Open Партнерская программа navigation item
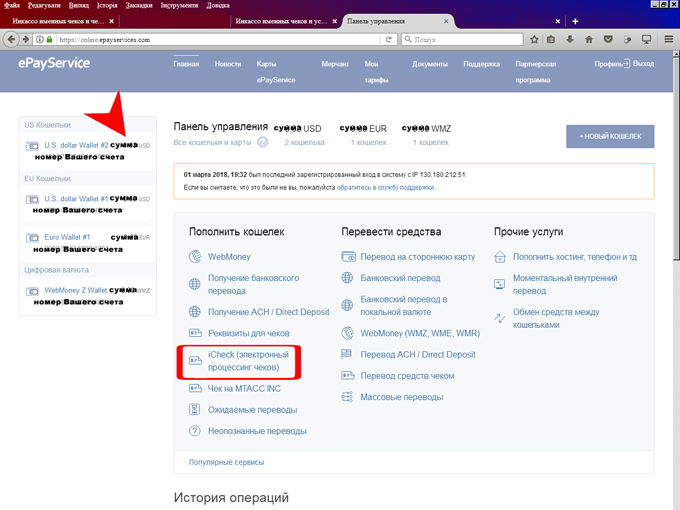This screenshot has width=680, height=510. pyautogui.click(x=536, y=72)
